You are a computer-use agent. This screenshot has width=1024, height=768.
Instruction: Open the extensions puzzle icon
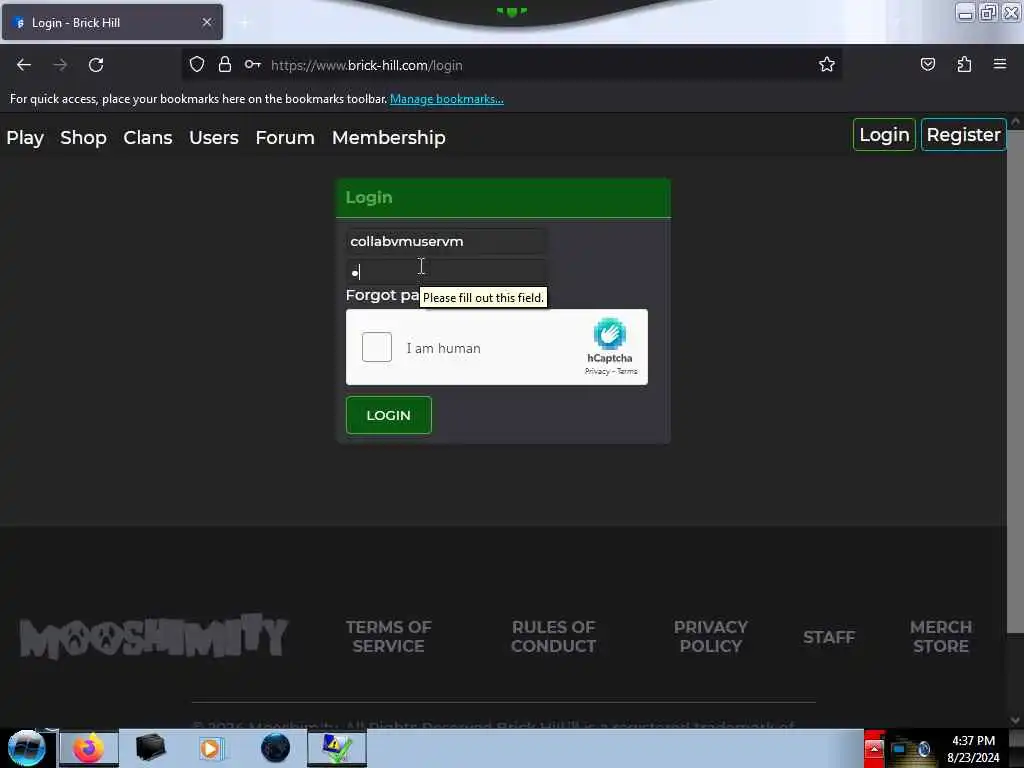(964, 64)
